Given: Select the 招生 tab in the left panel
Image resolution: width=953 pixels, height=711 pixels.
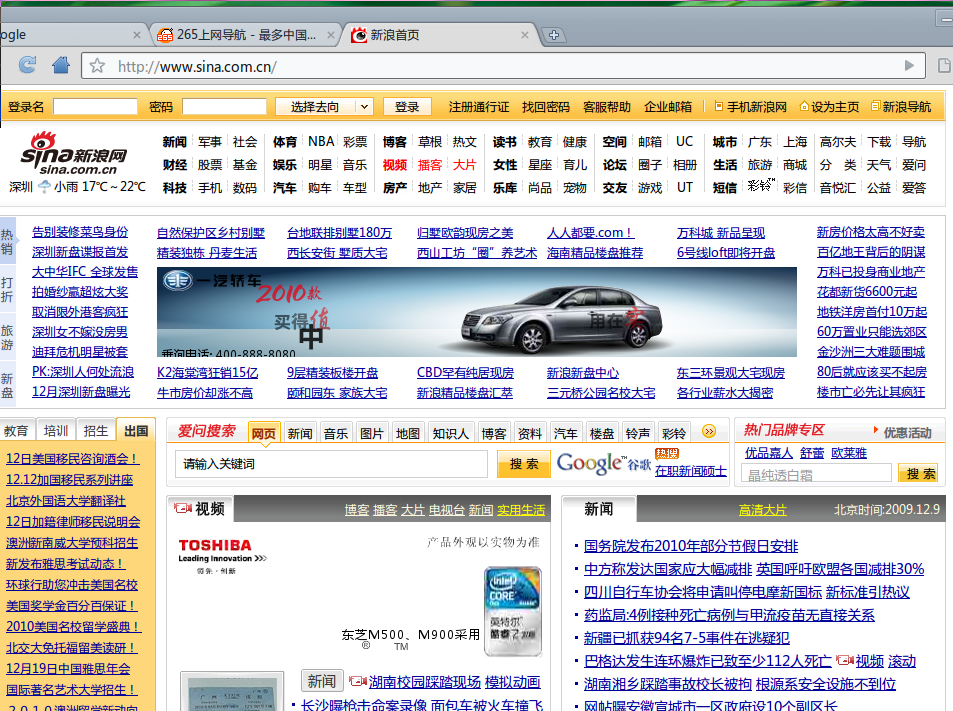Looking at the screenshot, I should pyautogui.click(x=95, y=431).
